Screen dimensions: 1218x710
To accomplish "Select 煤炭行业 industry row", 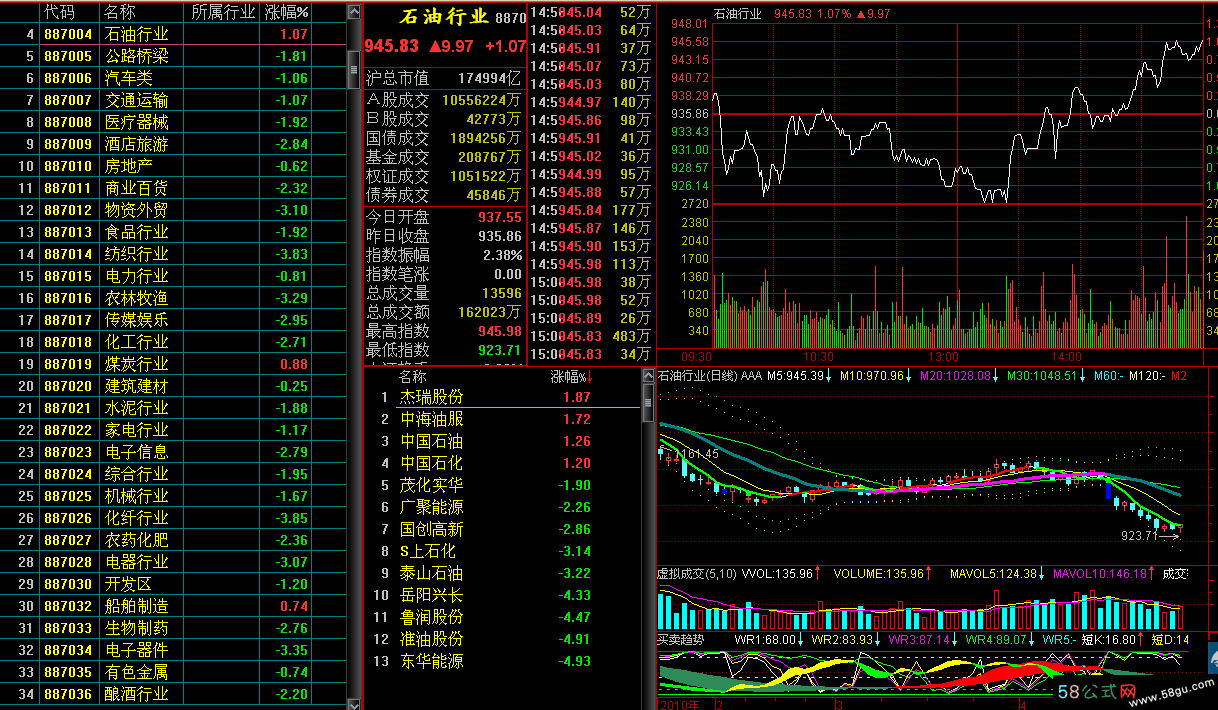I will point(173,364).
